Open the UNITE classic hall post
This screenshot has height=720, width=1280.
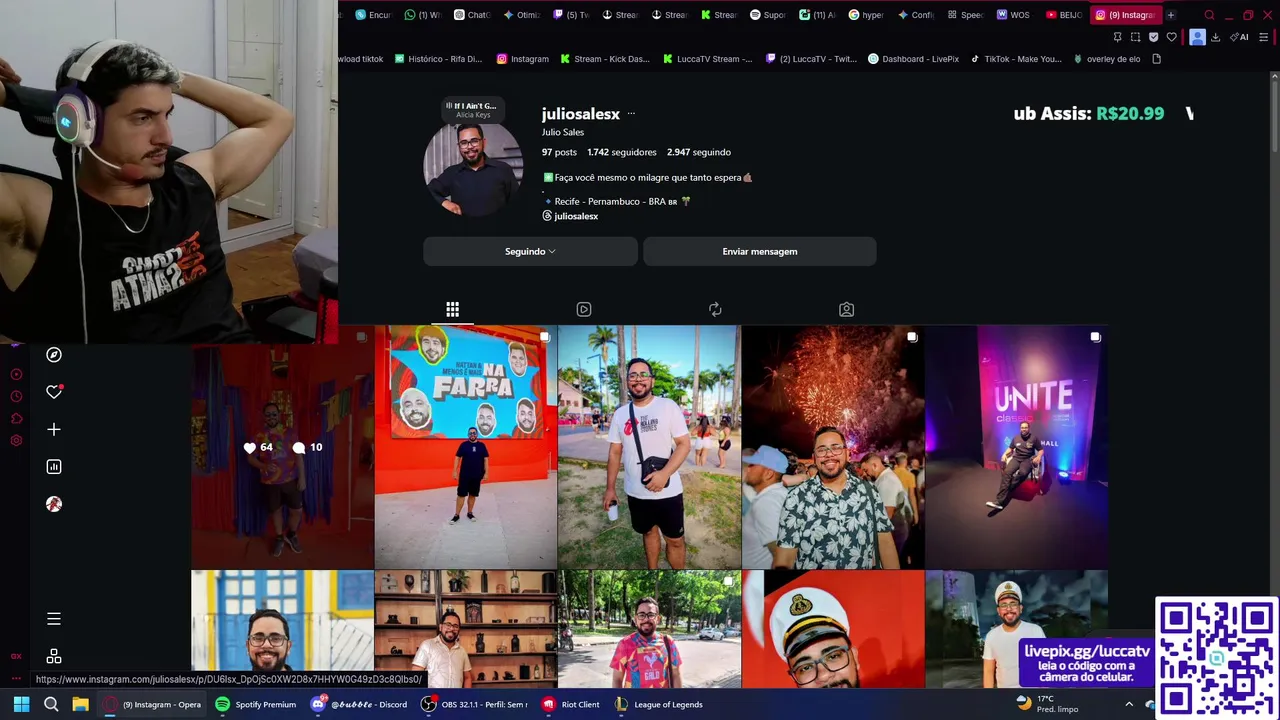[1016, 447]
